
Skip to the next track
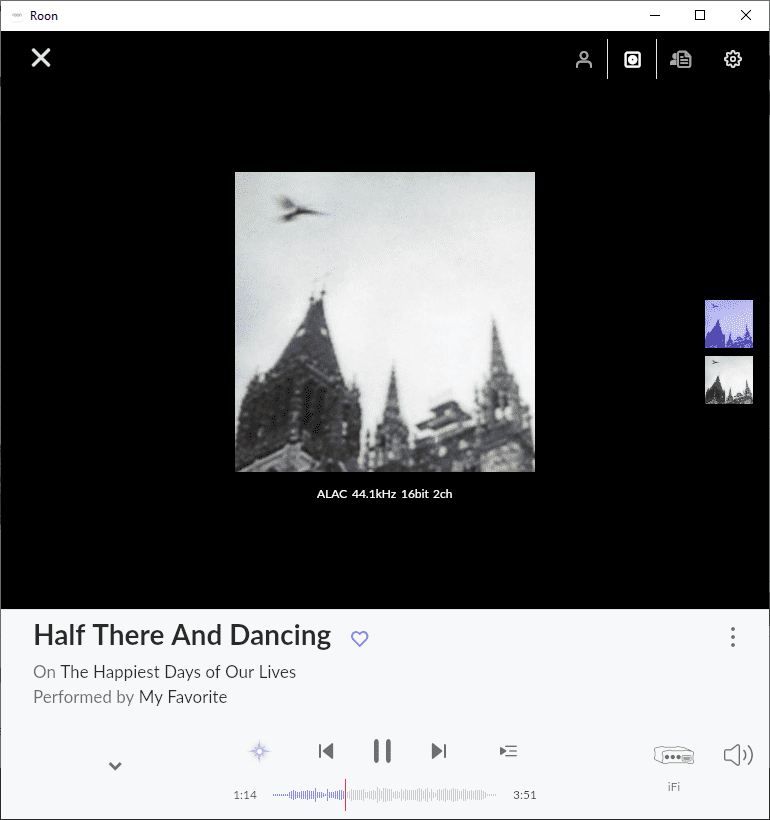(439, 751)
